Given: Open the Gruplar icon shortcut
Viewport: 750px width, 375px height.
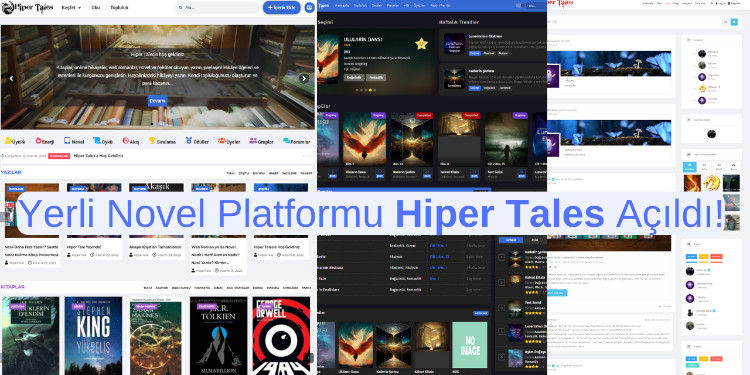Looking at the screenshot, I should click(x=261, y=141).
